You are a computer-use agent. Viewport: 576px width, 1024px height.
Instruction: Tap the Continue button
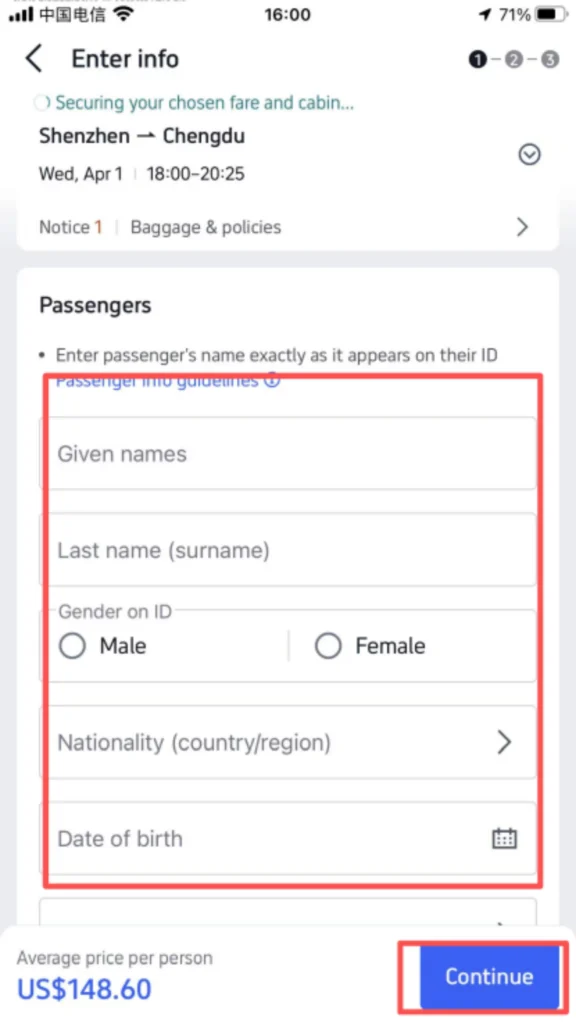click(489, 976)
